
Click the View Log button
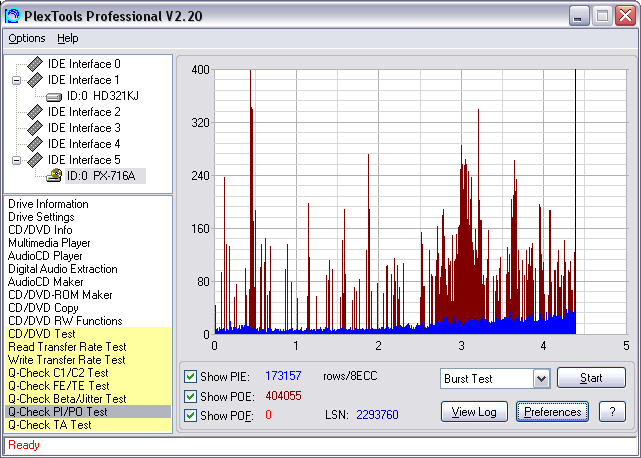(x=474, y=411)
